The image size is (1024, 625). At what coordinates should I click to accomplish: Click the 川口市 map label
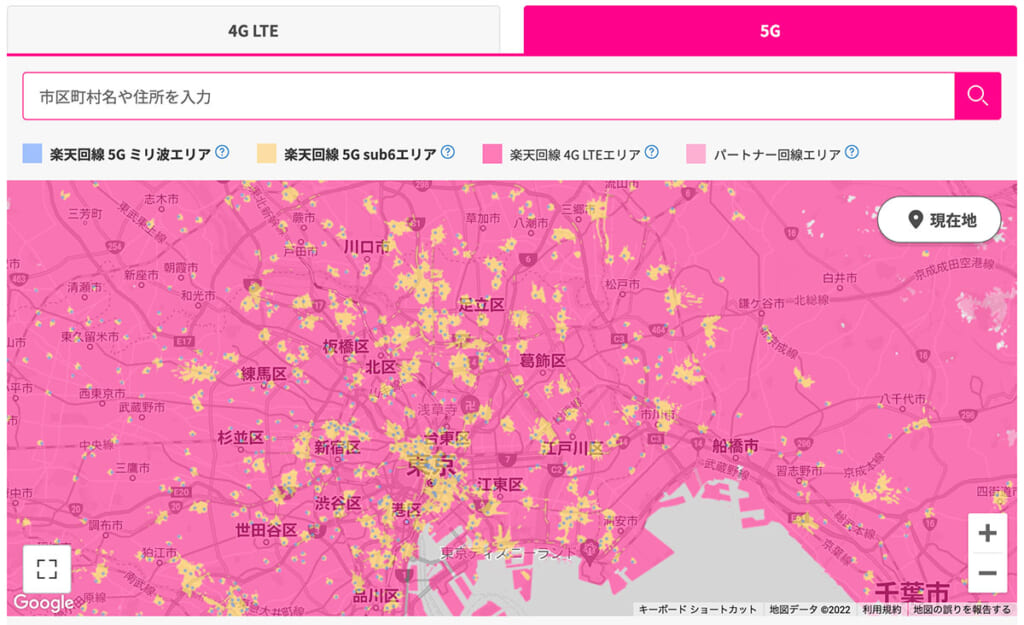tap(366, 247)
